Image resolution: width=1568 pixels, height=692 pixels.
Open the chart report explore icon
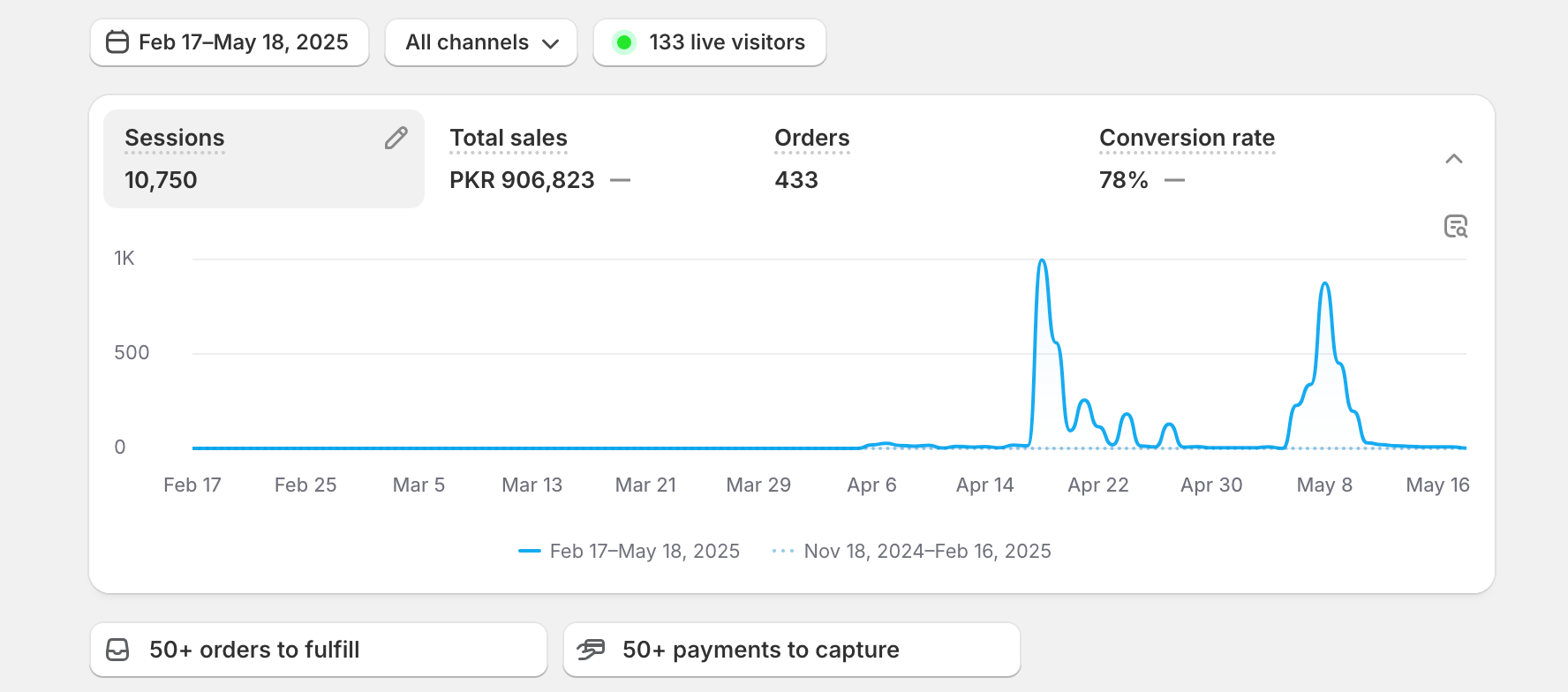coord(1455,227)
